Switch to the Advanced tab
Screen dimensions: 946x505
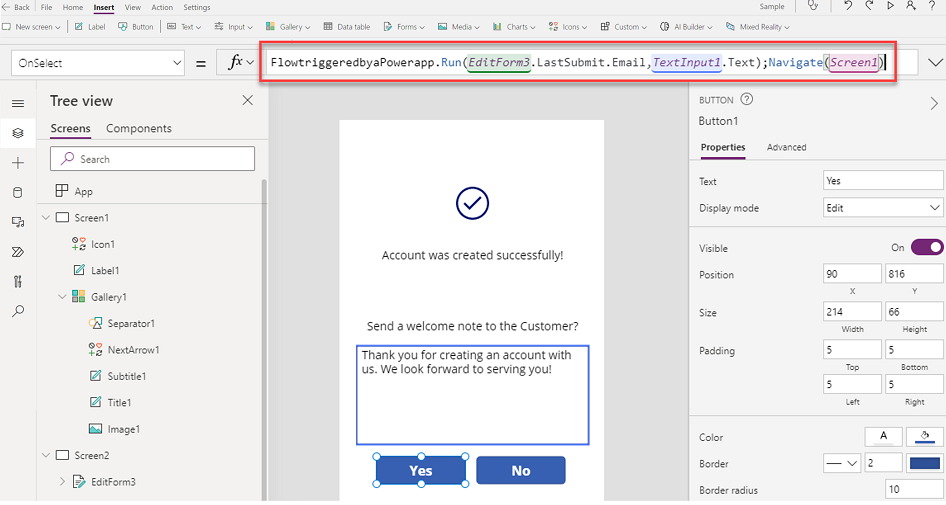coord(787,147)
